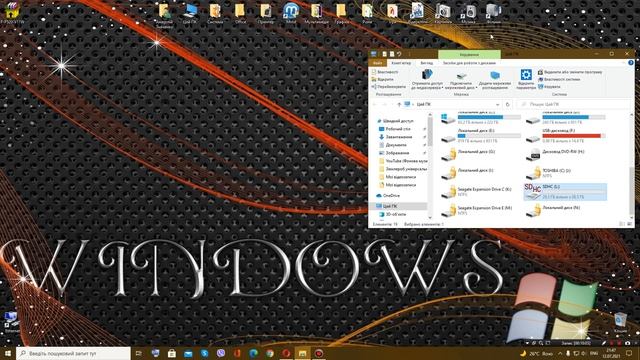Switch to the 'Комп'ютер' ribbon tab
The image size is (640, 360).
point(401,63)
